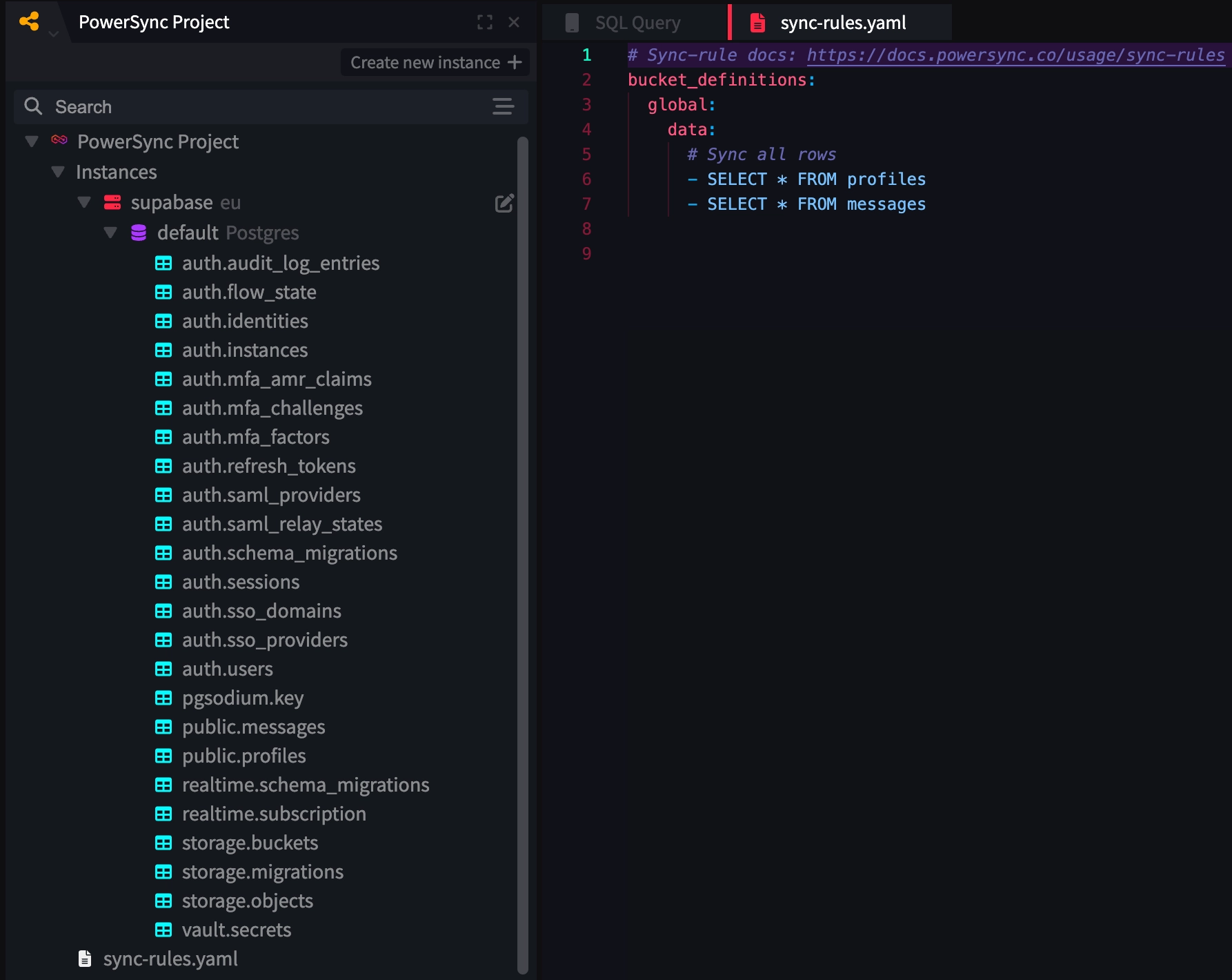This screenshot has height=980, width=1232.
Task: Collapse the Instances tree node
Action: tap(58, 171)
